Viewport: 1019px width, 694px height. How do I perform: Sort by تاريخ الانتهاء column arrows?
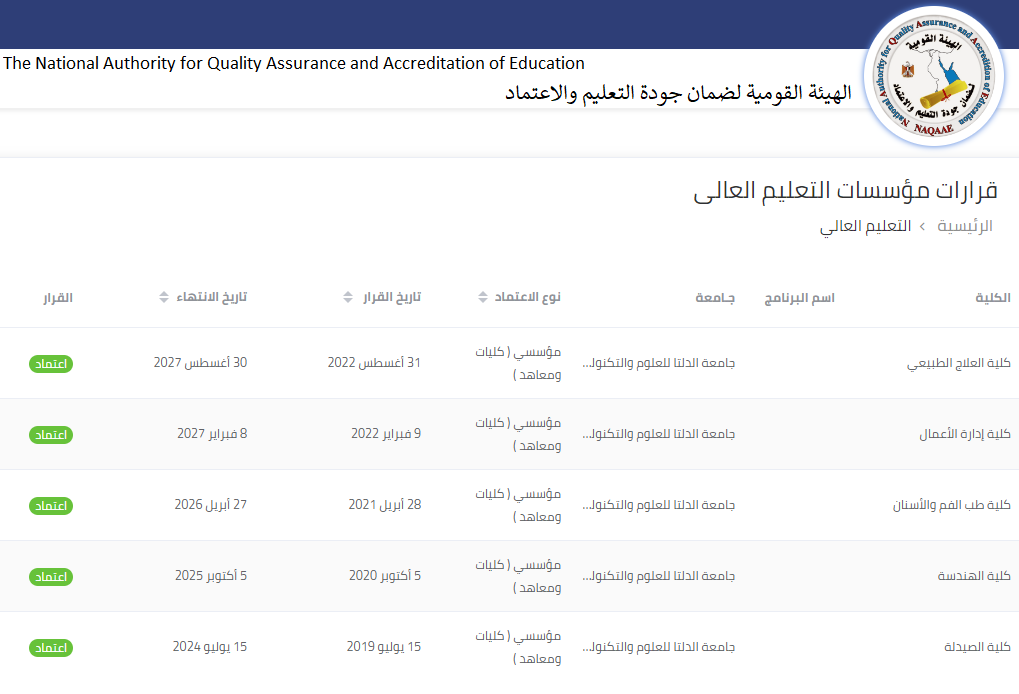tap(164, 298)
